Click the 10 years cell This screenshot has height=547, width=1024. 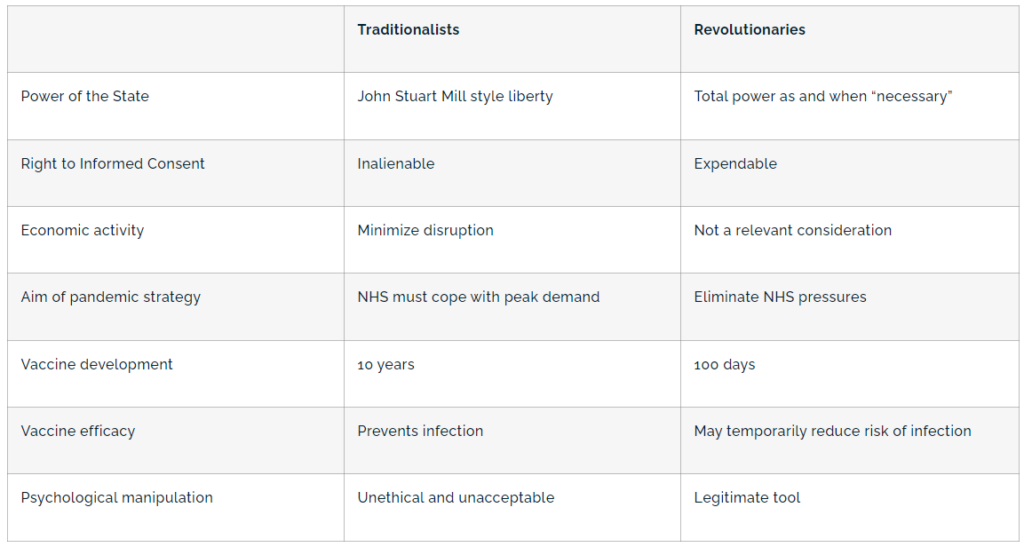point(386,365)
